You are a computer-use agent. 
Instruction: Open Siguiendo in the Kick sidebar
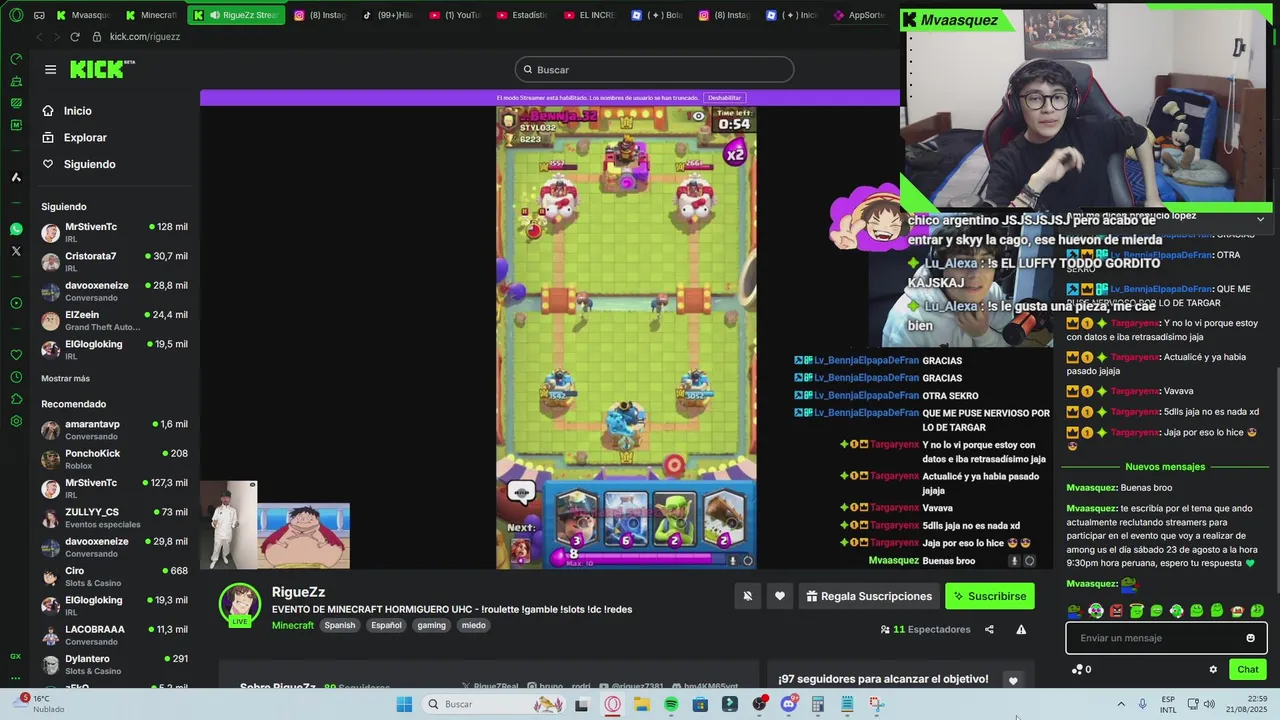click(89, 164)
